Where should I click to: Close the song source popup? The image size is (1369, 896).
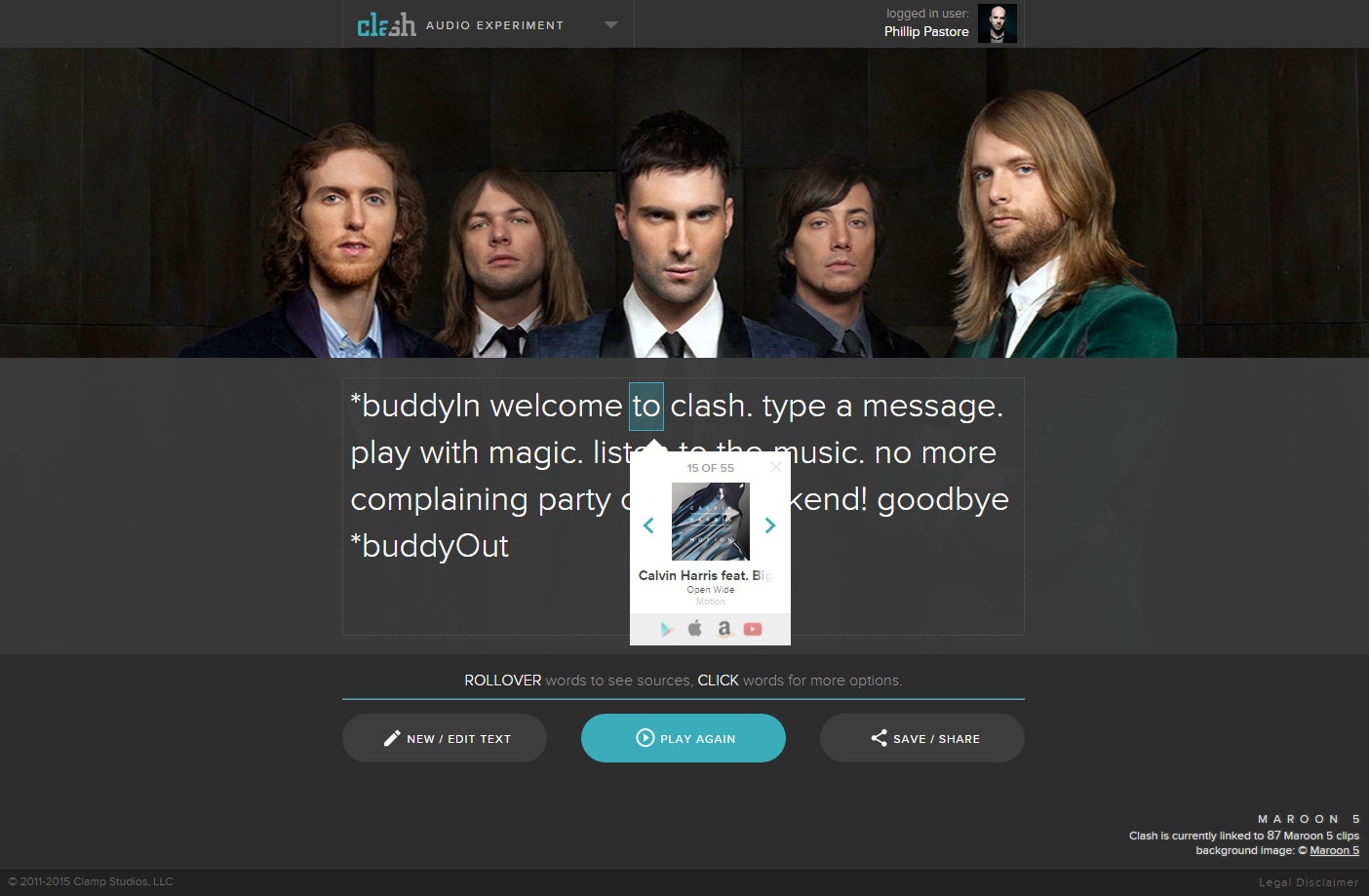pyautogui.click(x=776, y=467)
